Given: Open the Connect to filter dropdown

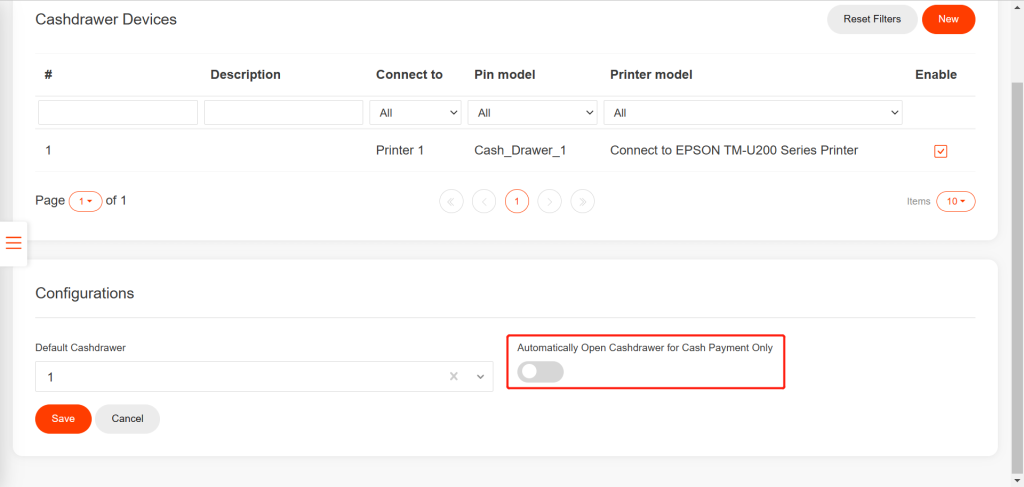Looking at the screenshot, I should coord(416,113).
